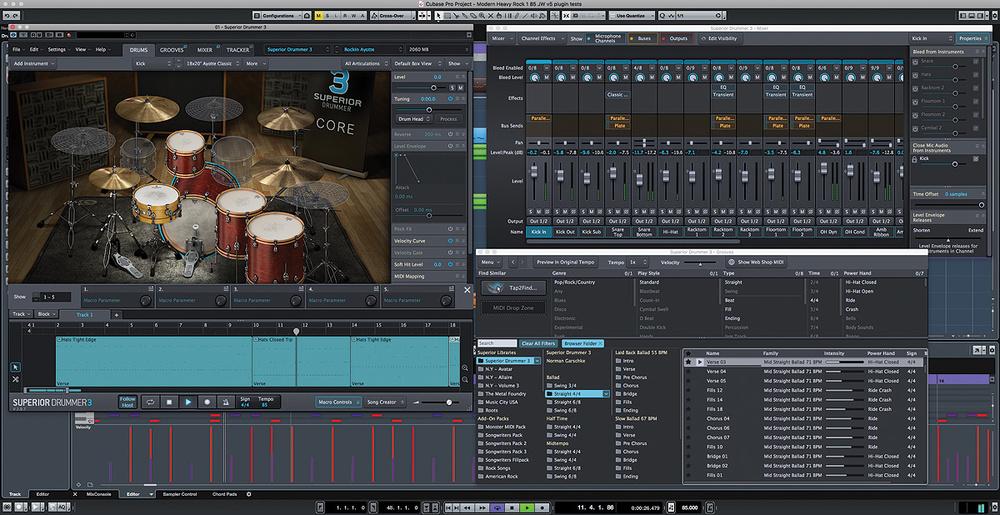Click the stop button in Superior Drummer transport

[x=169, y=402]
